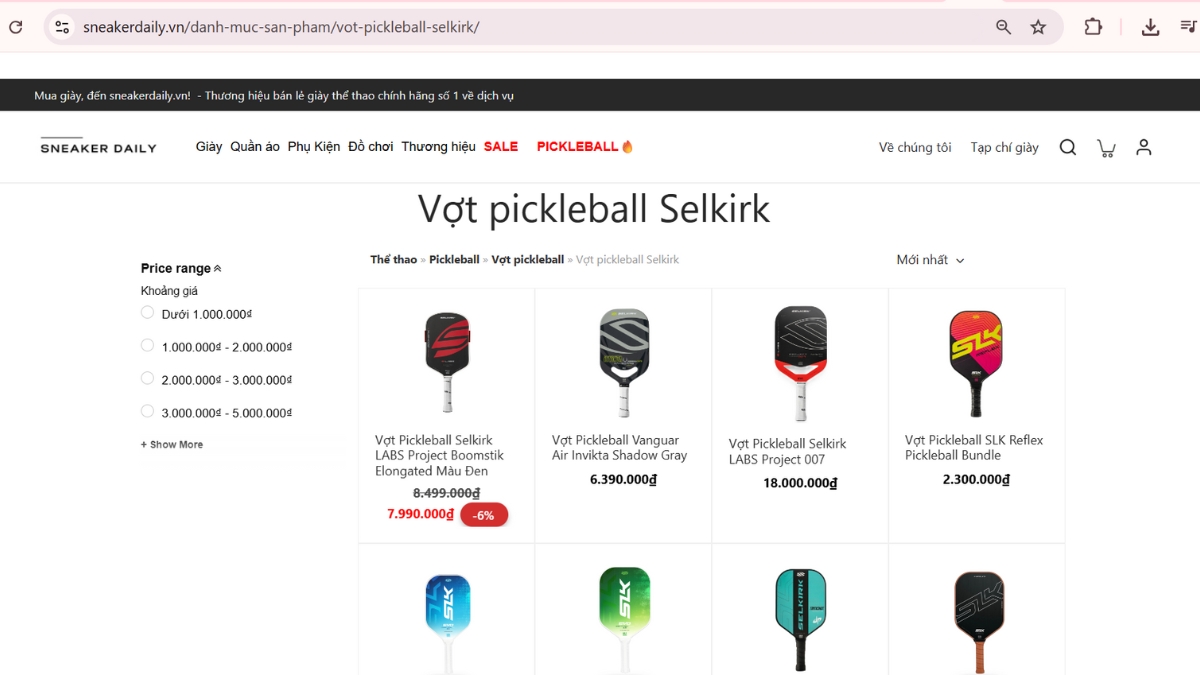
Task: Bookmark this page with the star icon
Action: click(x=1038, y=27)
